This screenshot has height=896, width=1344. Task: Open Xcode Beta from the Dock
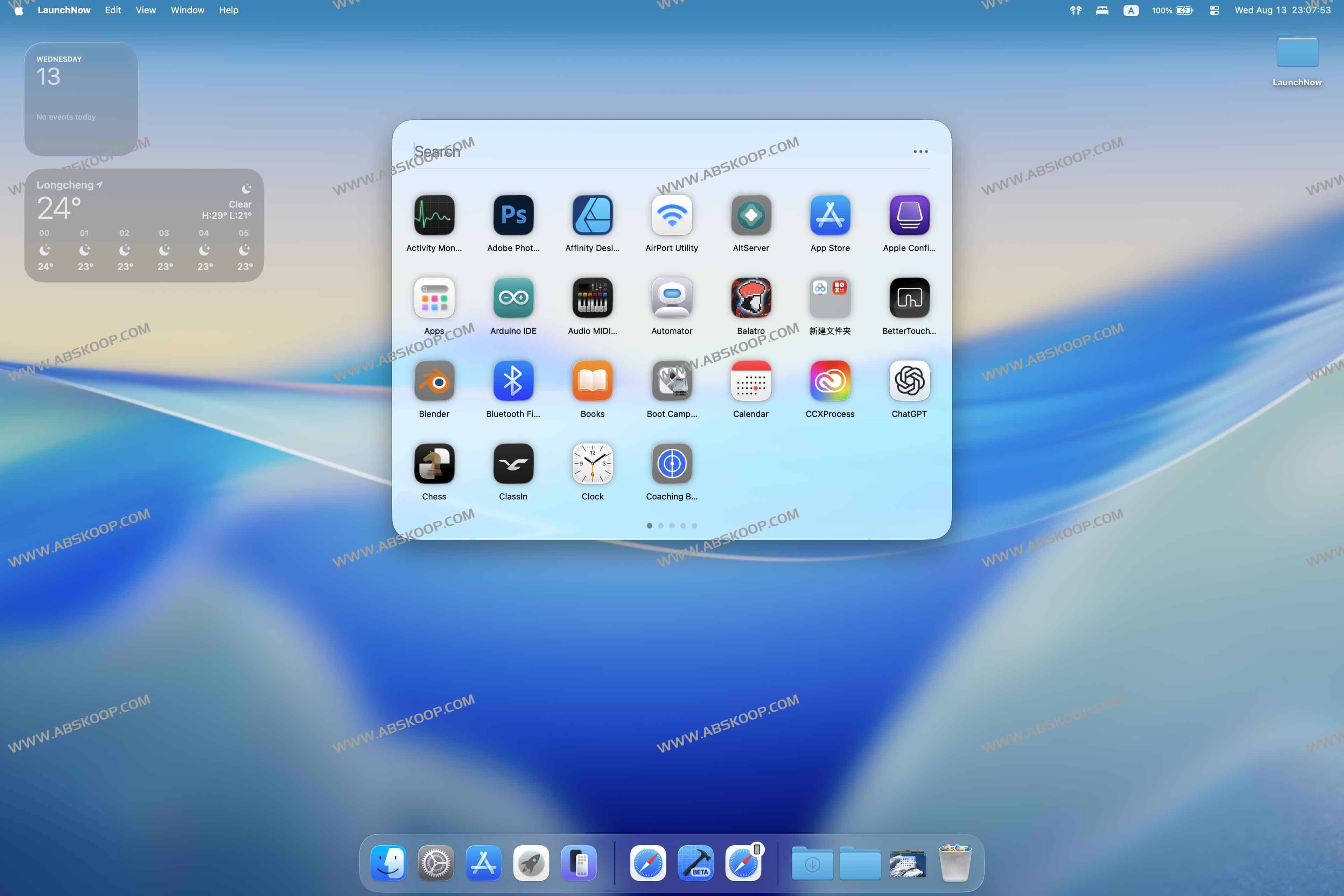click(x=695, y=863)
